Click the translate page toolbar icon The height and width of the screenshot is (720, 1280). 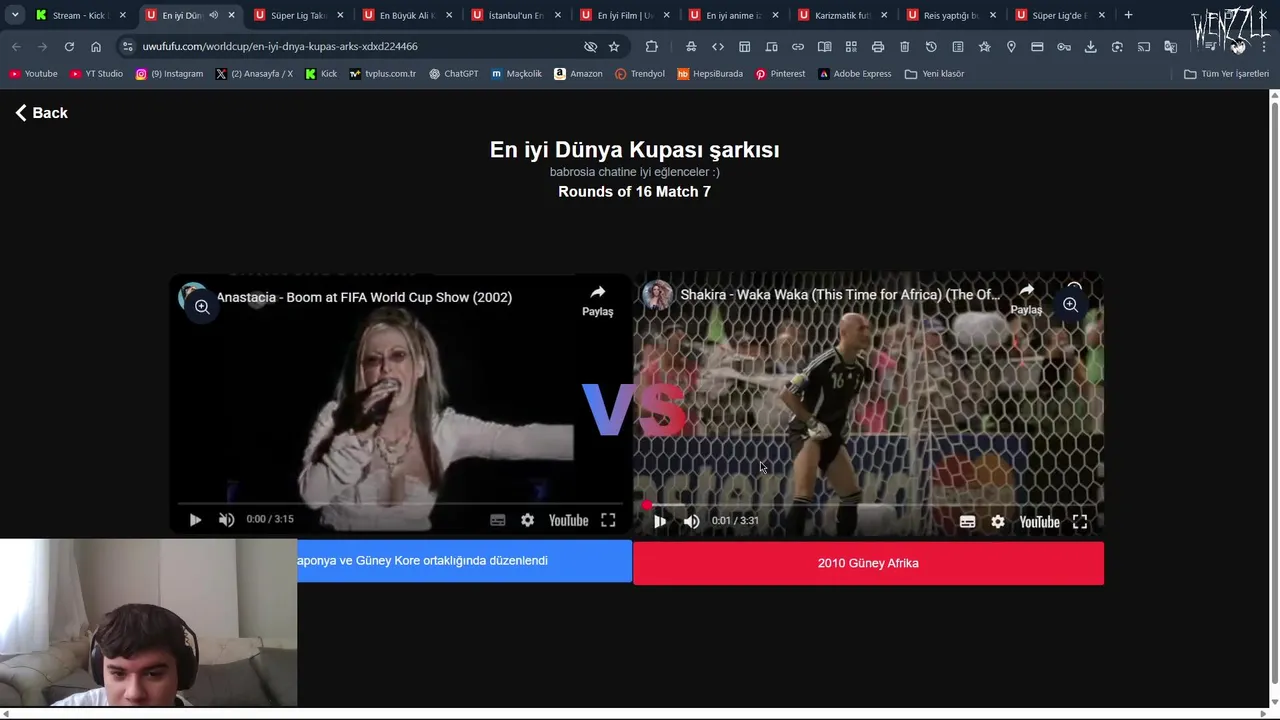tap(1171, 46)
